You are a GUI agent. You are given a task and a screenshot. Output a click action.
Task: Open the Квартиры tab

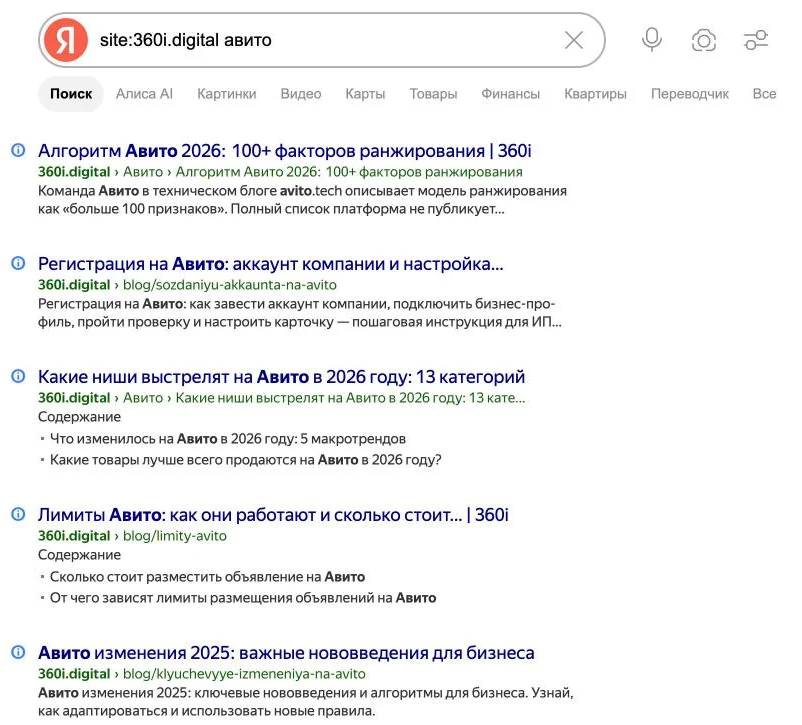595,94
